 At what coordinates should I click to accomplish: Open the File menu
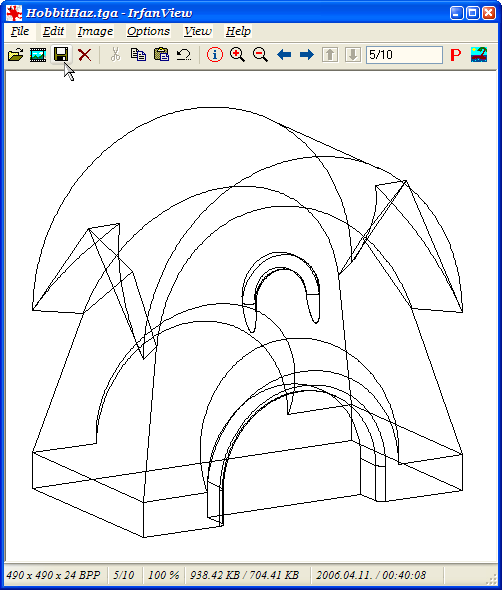(20, 31)
